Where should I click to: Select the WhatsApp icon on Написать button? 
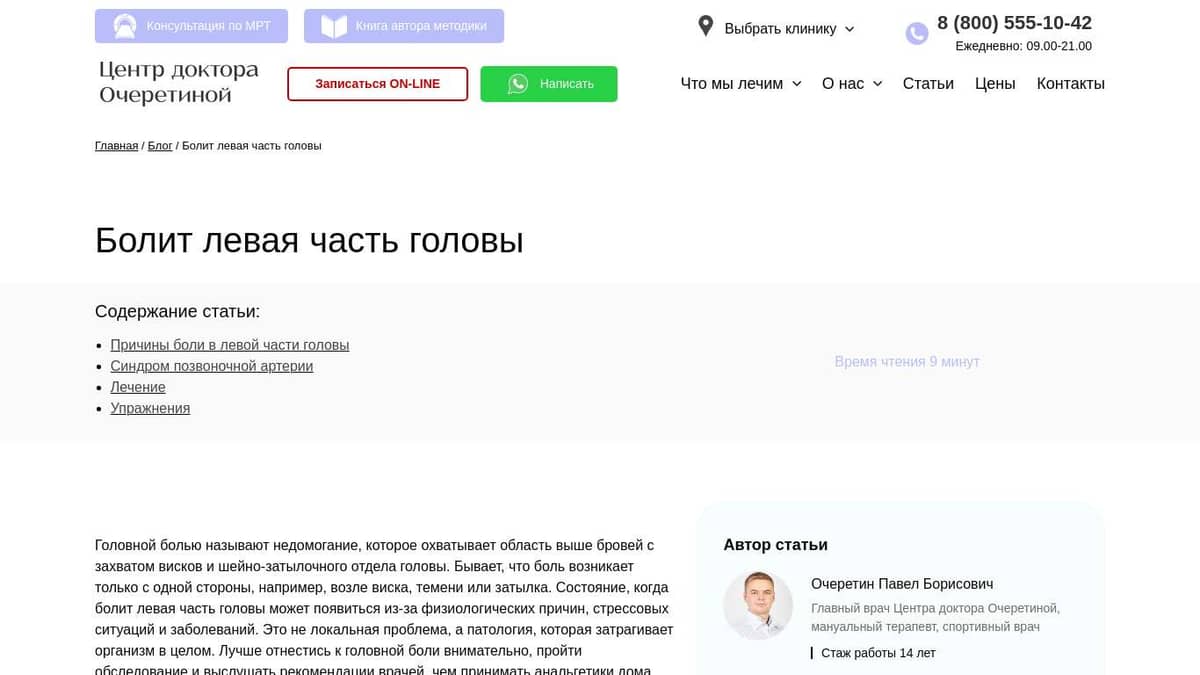coord(518,84)
